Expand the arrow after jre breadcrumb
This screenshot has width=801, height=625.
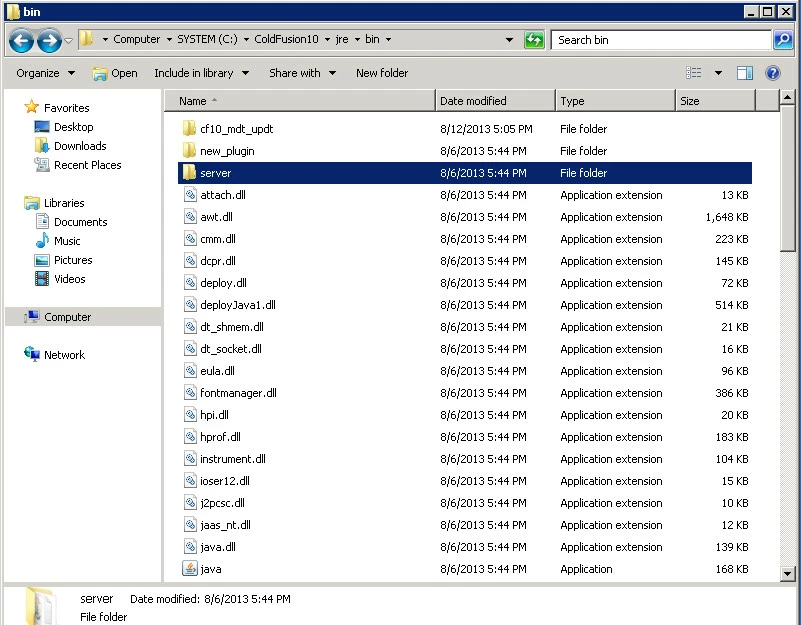(x=357, y=39)
